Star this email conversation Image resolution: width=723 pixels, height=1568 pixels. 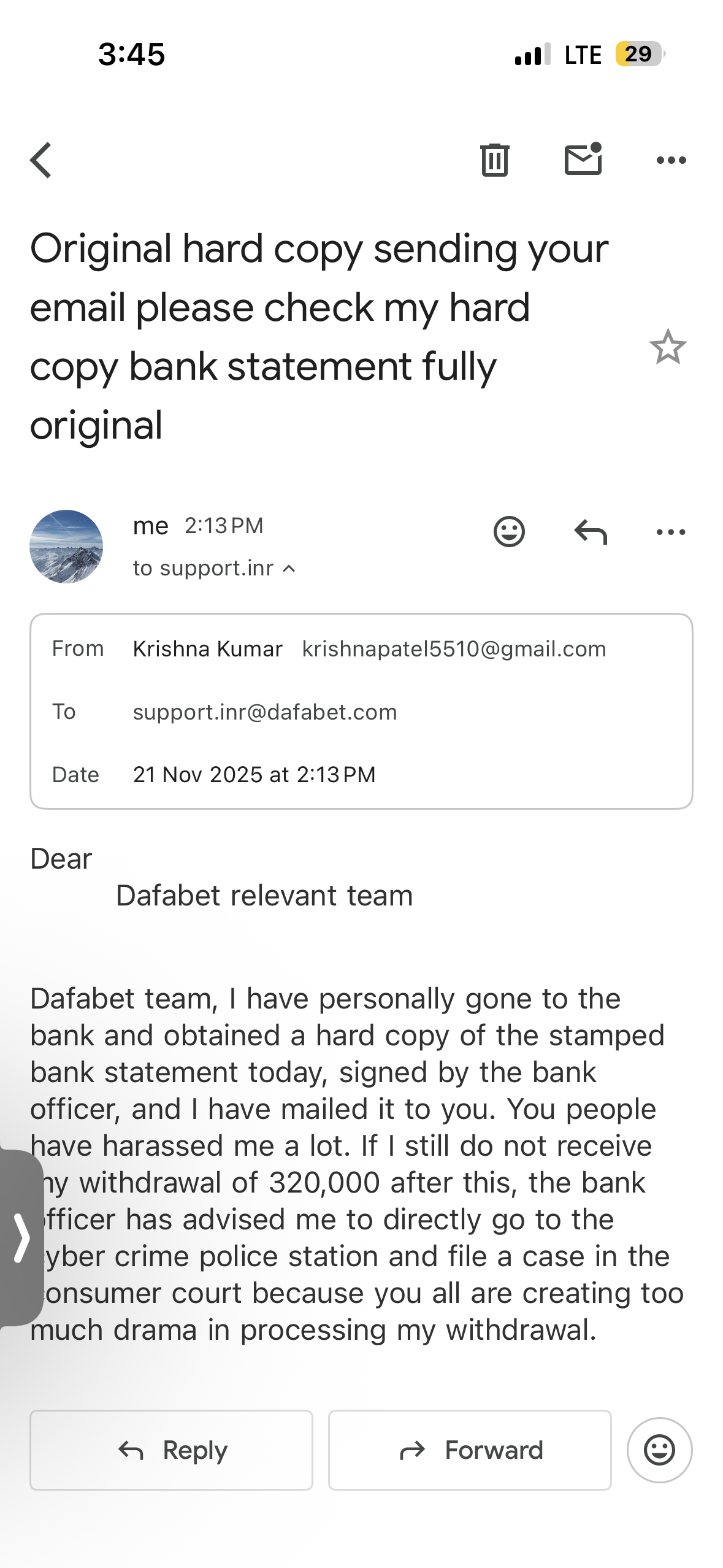[x=667, y=347]
